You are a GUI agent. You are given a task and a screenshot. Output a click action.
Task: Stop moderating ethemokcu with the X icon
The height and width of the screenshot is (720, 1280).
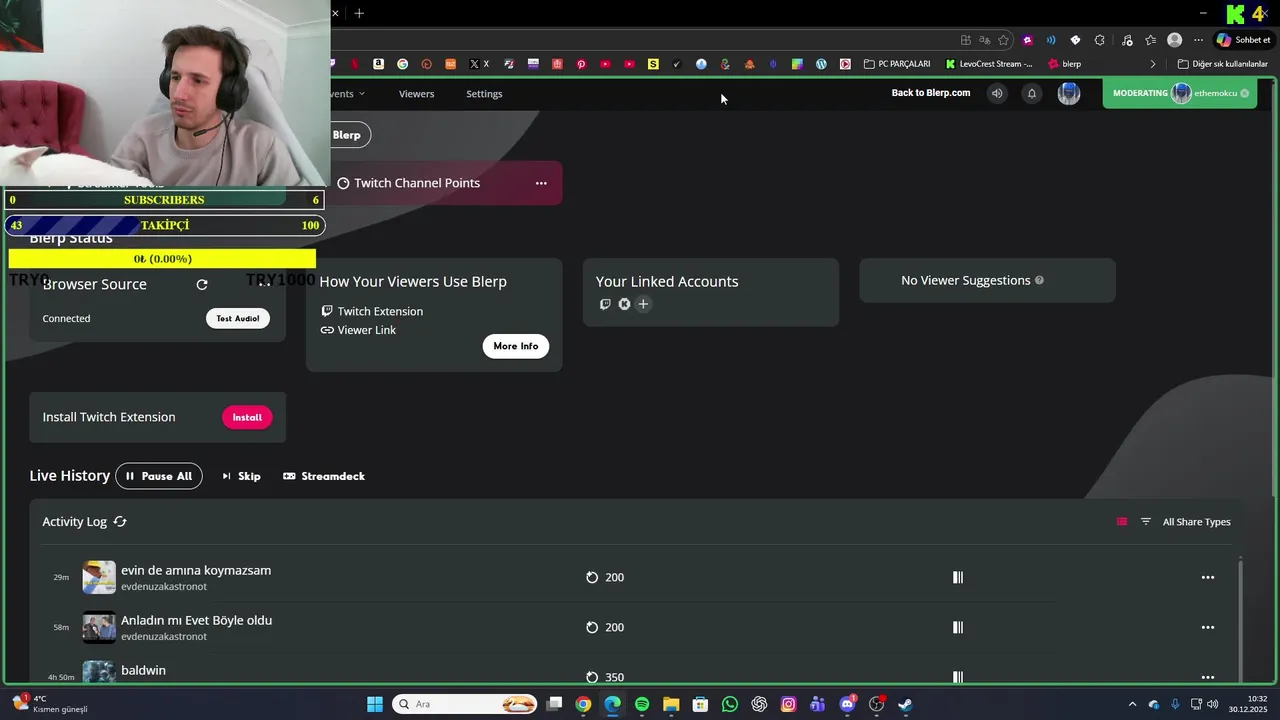click(x=1245, y=93)
